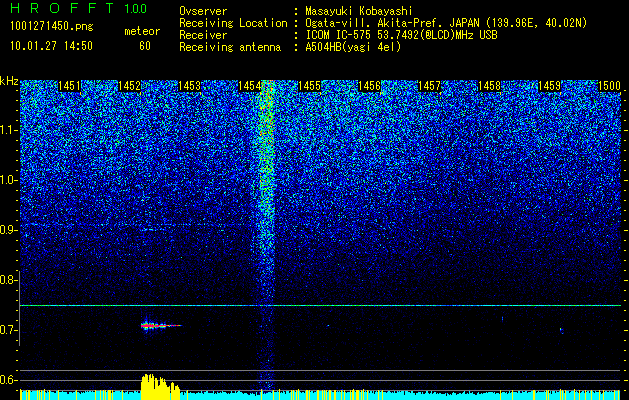Click the 1454 time marker

point(249,86)
